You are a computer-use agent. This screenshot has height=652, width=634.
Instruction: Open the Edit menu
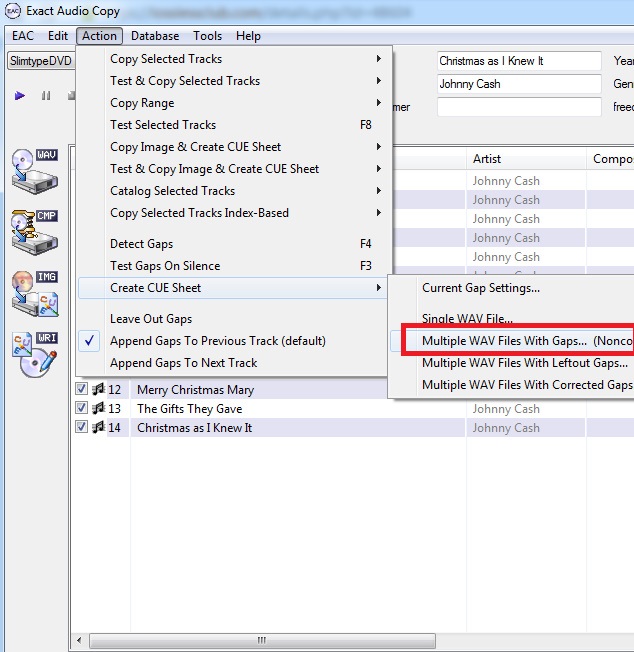click(x=58, y=36)
